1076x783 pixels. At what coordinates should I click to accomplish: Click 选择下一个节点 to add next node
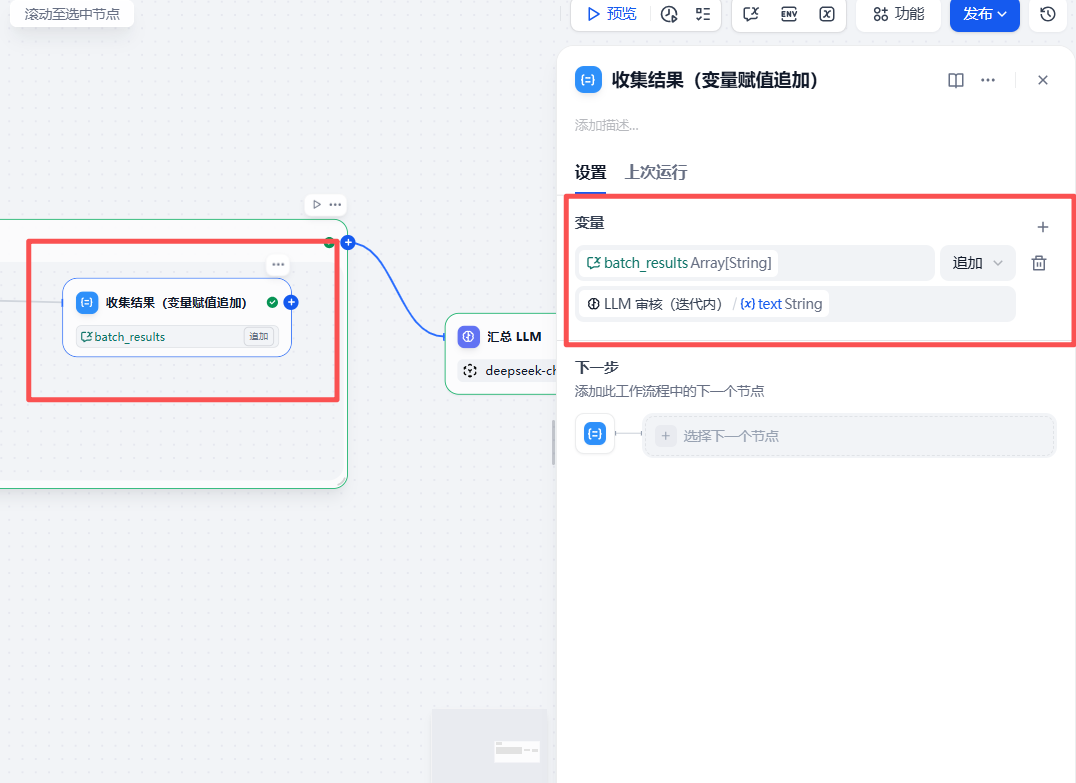[849, 436]
